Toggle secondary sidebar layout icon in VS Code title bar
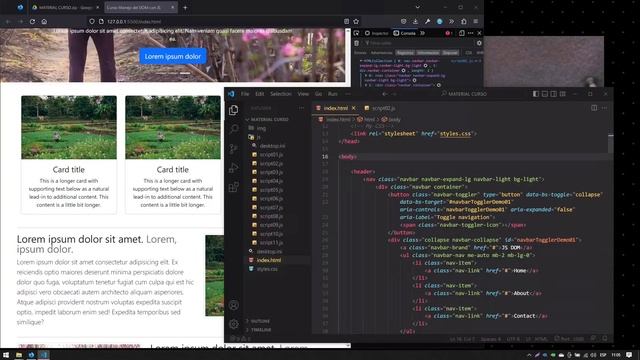 pos(553,94)
